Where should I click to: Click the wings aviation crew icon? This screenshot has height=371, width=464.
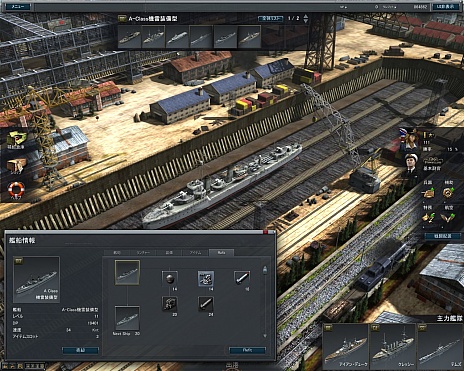(x=448, y=218)
